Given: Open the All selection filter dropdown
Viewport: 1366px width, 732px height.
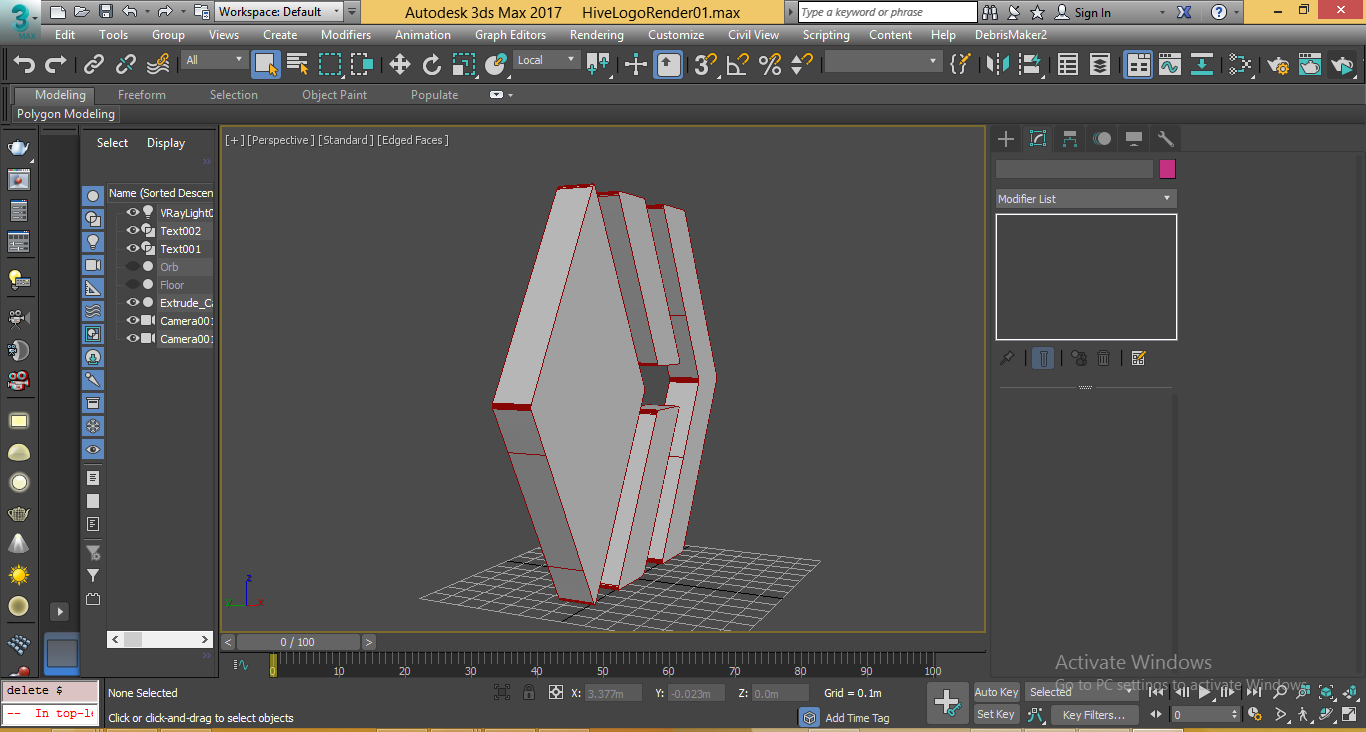Looking at the screenshot, I should pos(214,61).
